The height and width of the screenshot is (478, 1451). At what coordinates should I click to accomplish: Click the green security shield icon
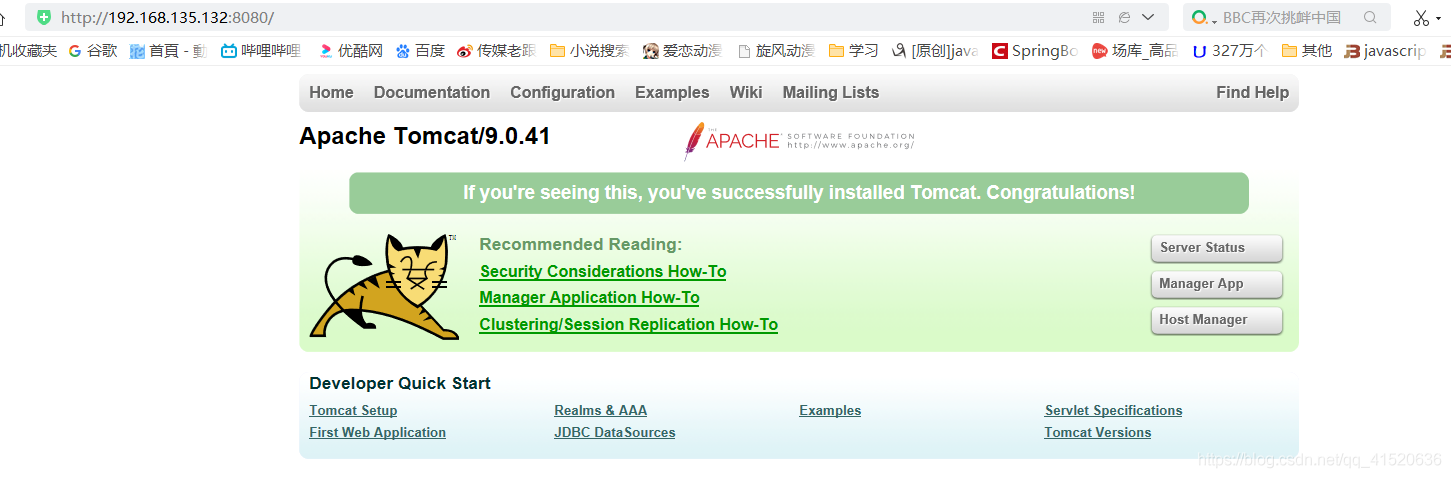[43, 17]
